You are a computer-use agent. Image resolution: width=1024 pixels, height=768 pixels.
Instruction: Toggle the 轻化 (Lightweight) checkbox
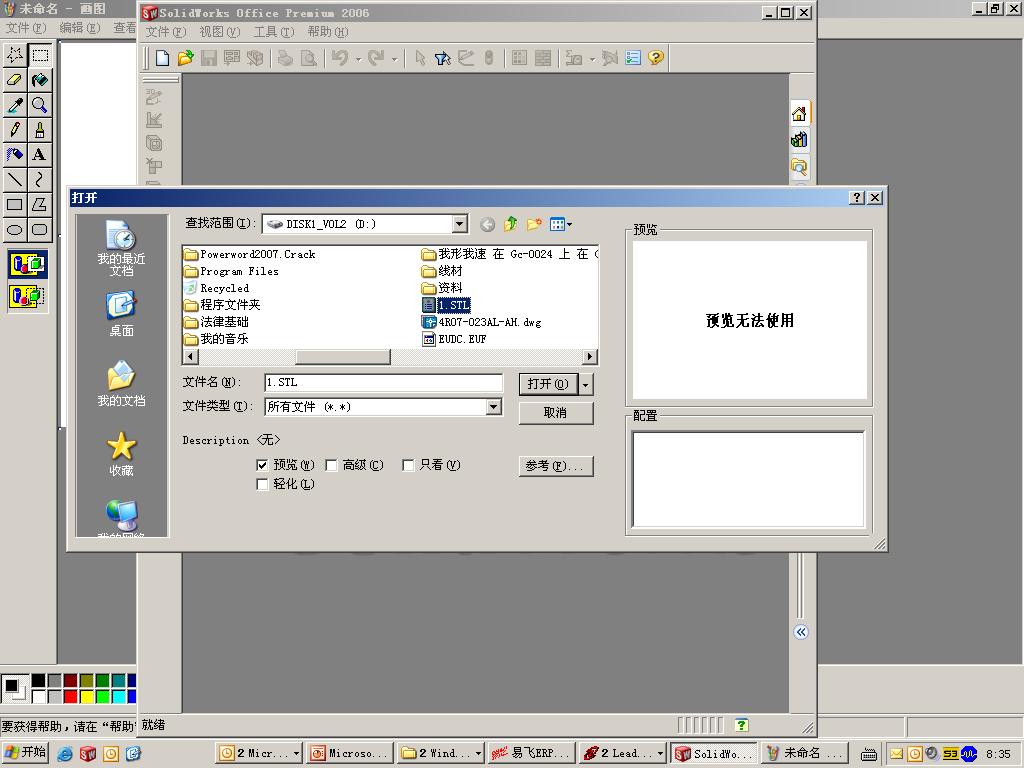tap(263, 484)
